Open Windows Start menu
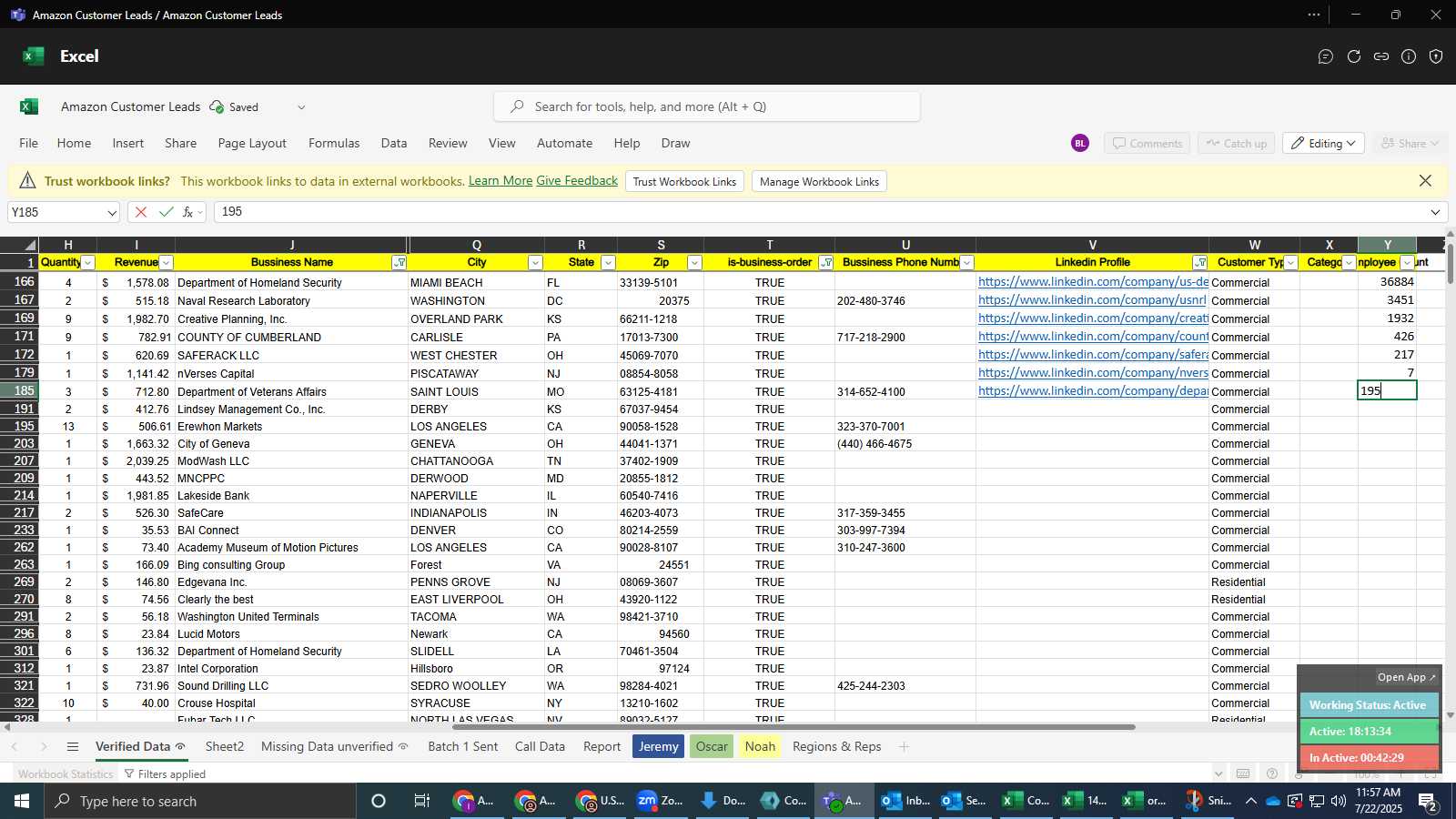1456x819 pixels. click(22, 801)
